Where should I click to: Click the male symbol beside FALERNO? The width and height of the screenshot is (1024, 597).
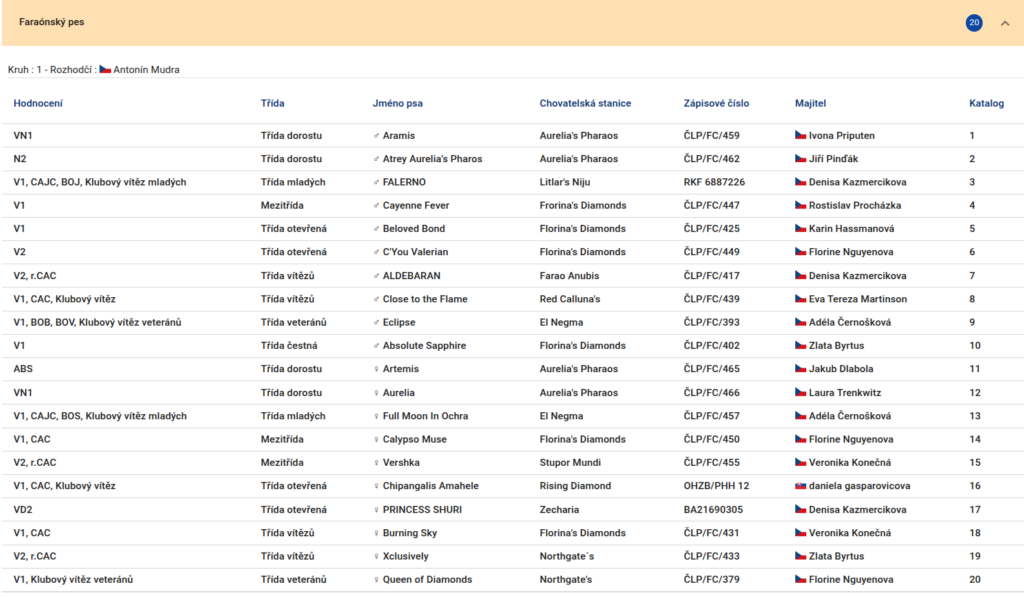376,182
